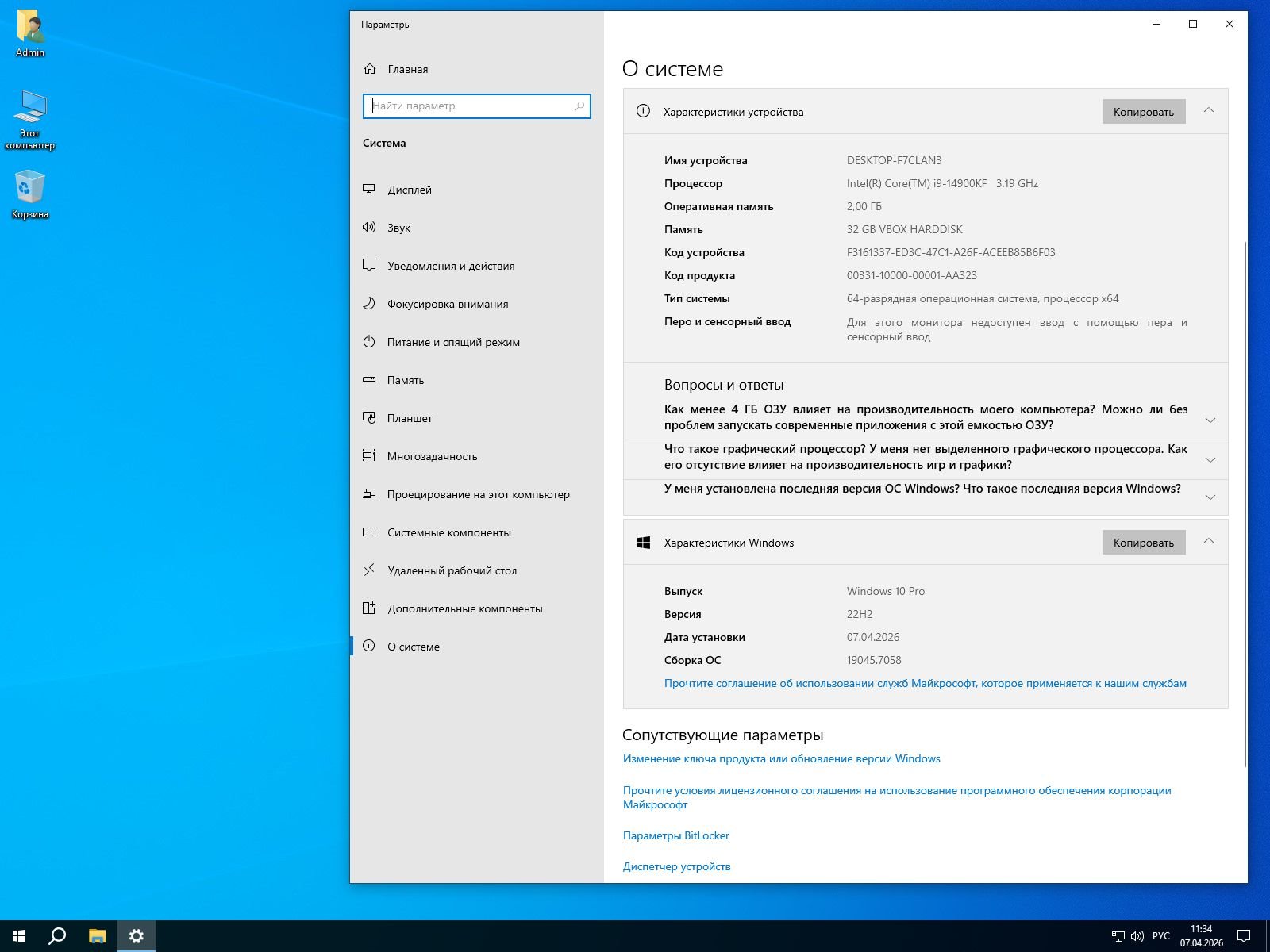The image size is (1270, 952).
Task: Select the Звук speaker icon
Action: pos(369,228)
